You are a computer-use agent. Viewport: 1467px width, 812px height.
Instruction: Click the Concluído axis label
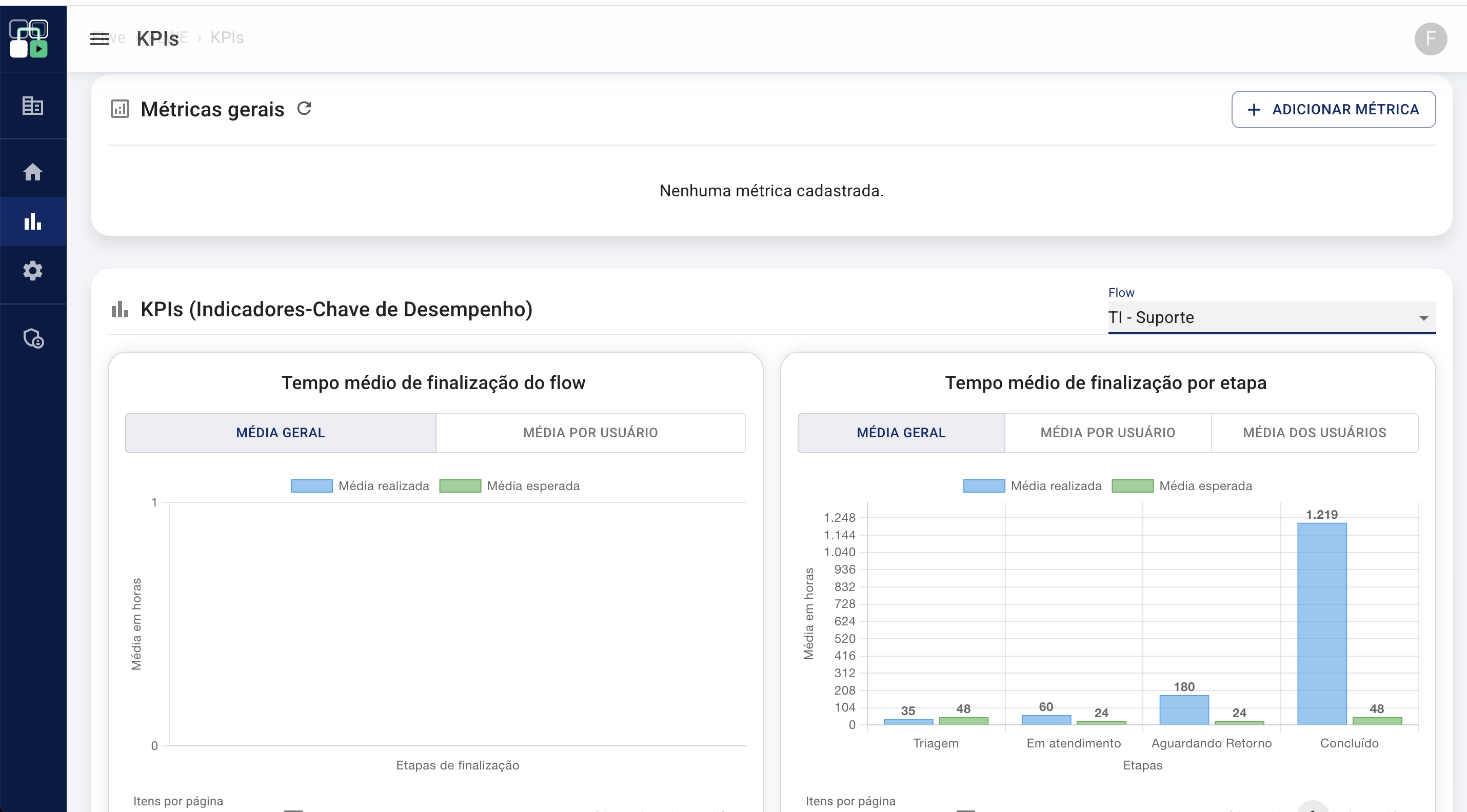1349,743
